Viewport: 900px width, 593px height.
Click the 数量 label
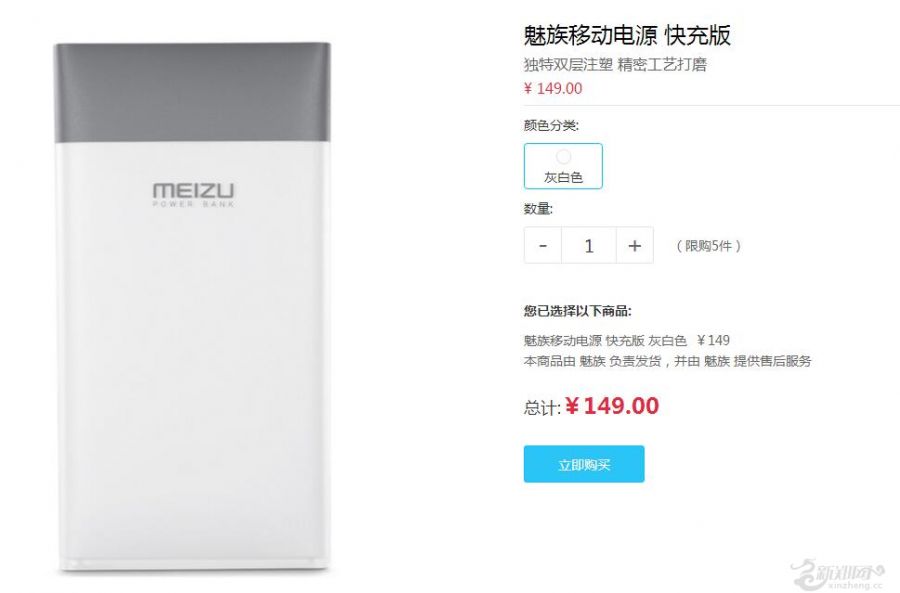coord(538,208)
